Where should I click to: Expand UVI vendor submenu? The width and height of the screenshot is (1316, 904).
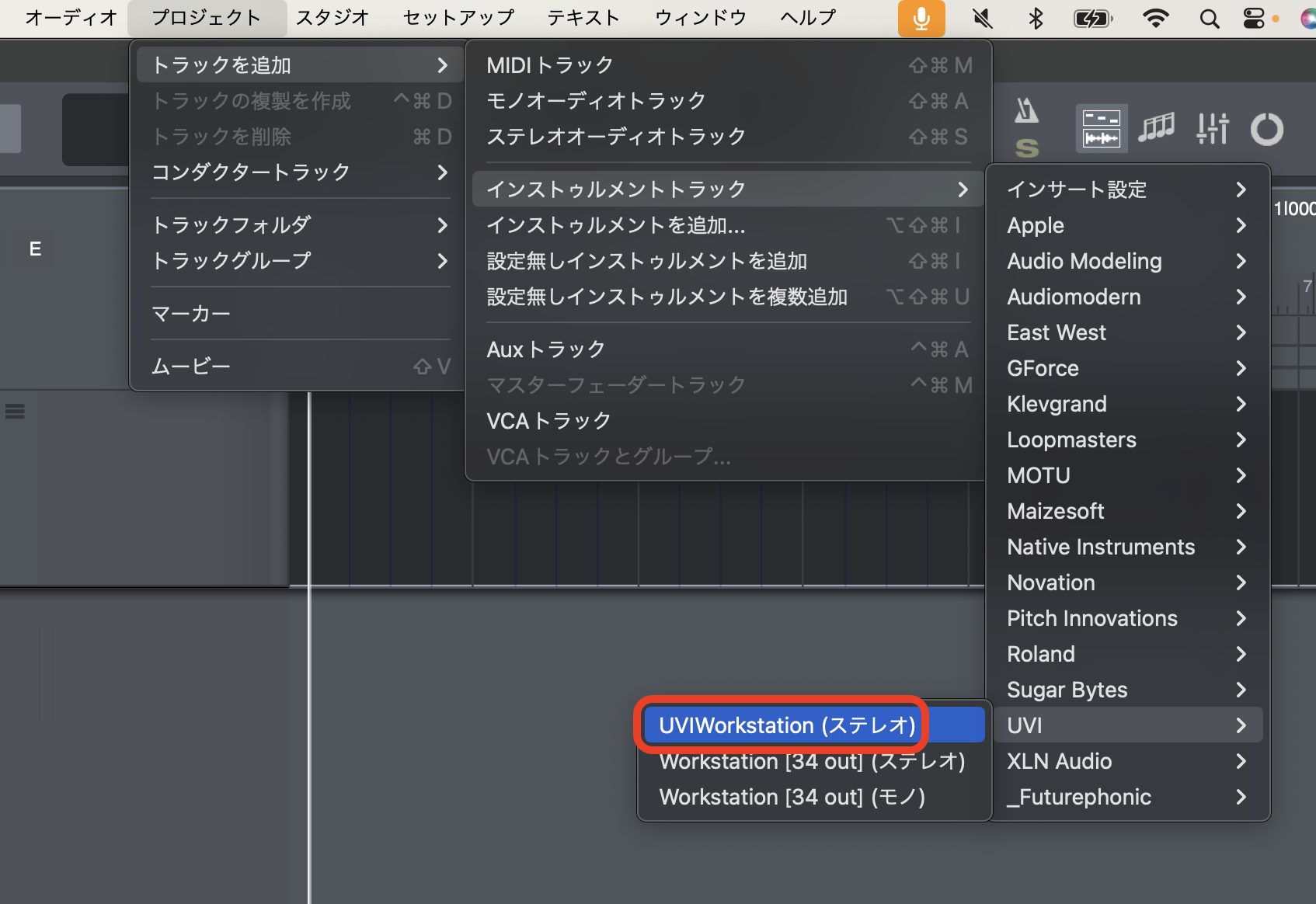click(1127, 725)
